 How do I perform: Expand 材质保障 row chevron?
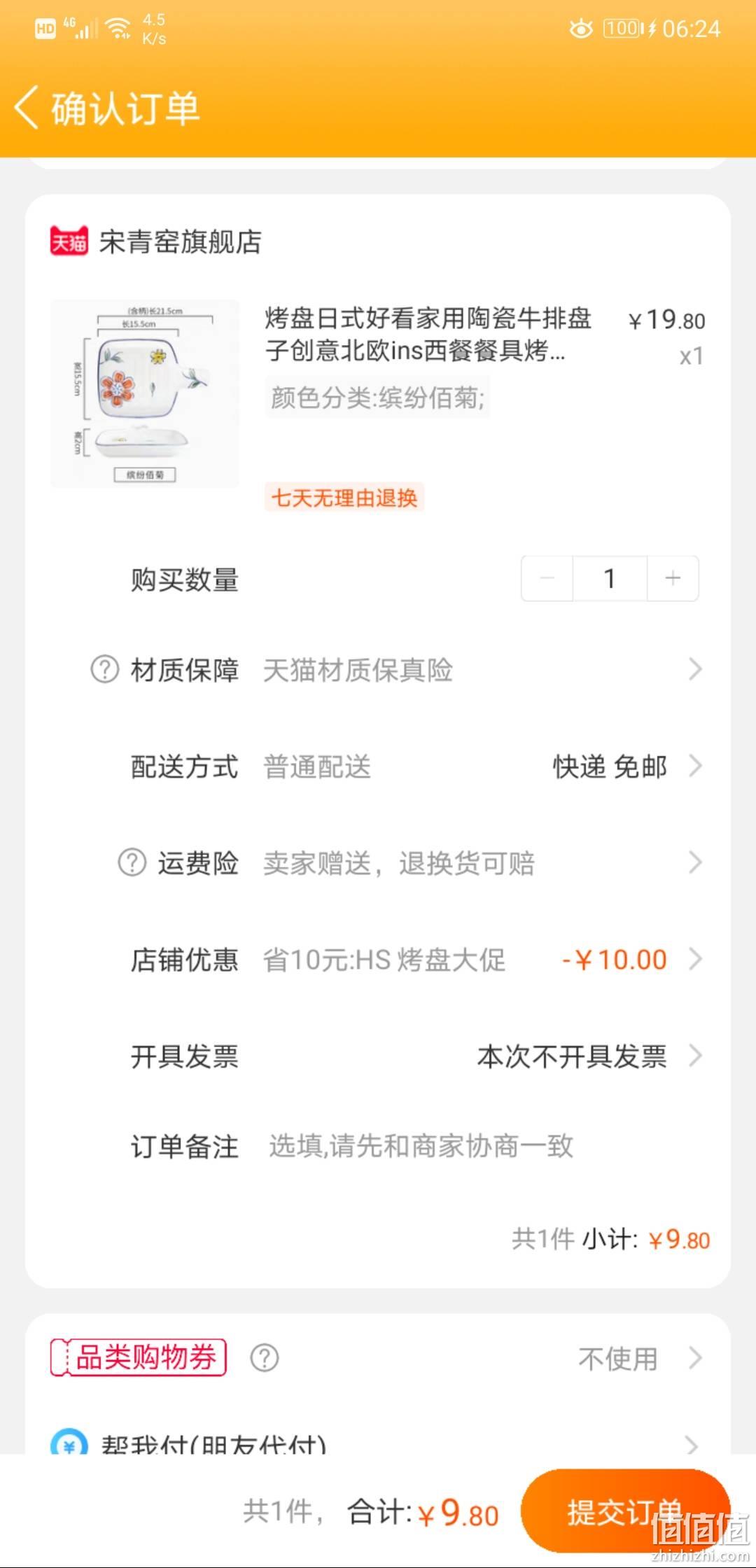pyautogui.click(x=694, y=669)
